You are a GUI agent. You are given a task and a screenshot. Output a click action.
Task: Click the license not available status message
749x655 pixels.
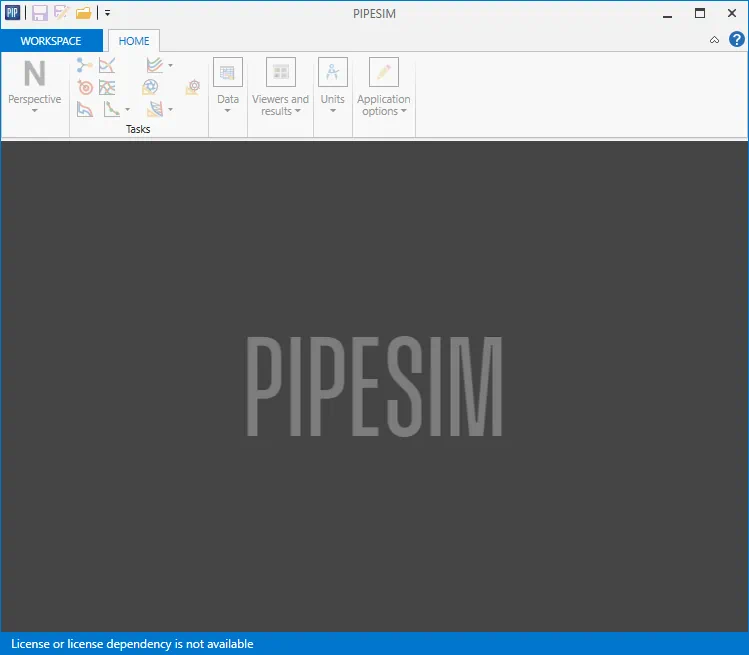click(x=132, y=644)
